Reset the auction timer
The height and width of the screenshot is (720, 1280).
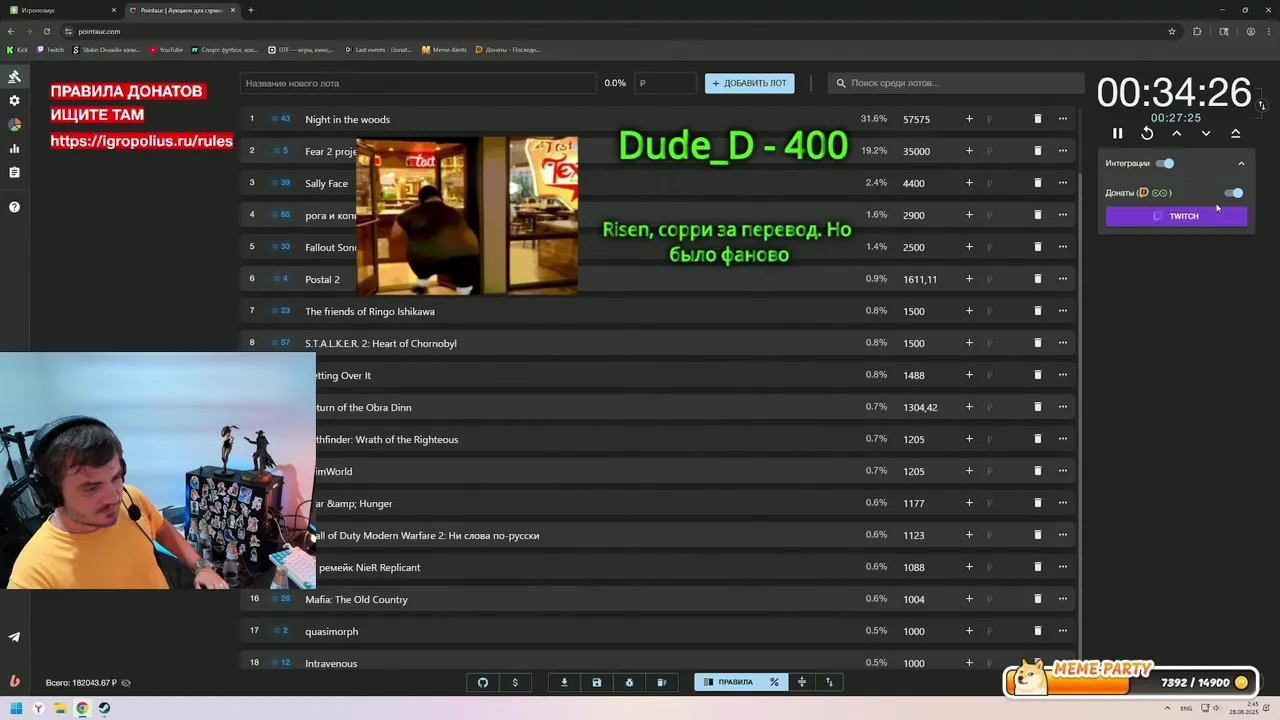(1147, 133)
